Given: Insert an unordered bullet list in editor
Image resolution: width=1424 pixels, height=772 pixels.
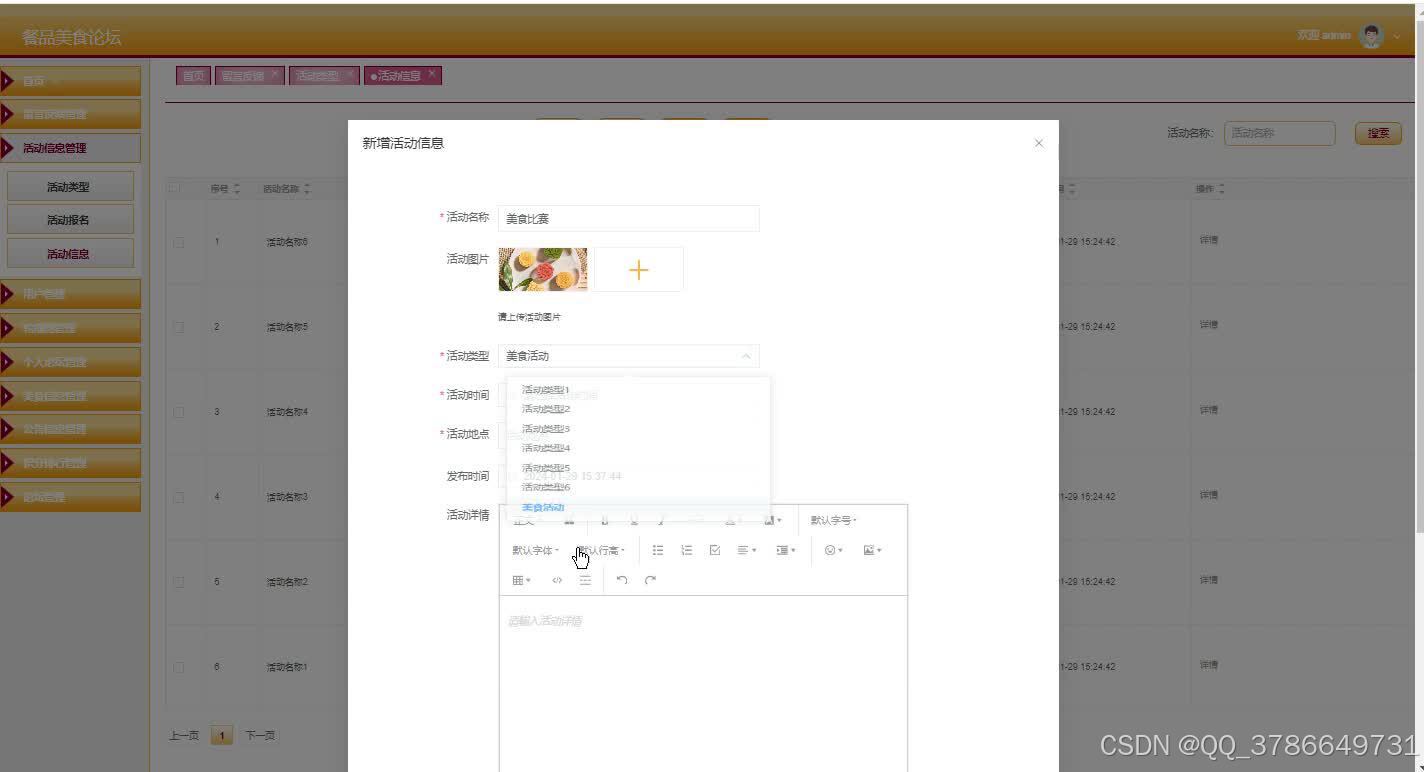Looking at the screenshot, I should [x=658, y=550].
